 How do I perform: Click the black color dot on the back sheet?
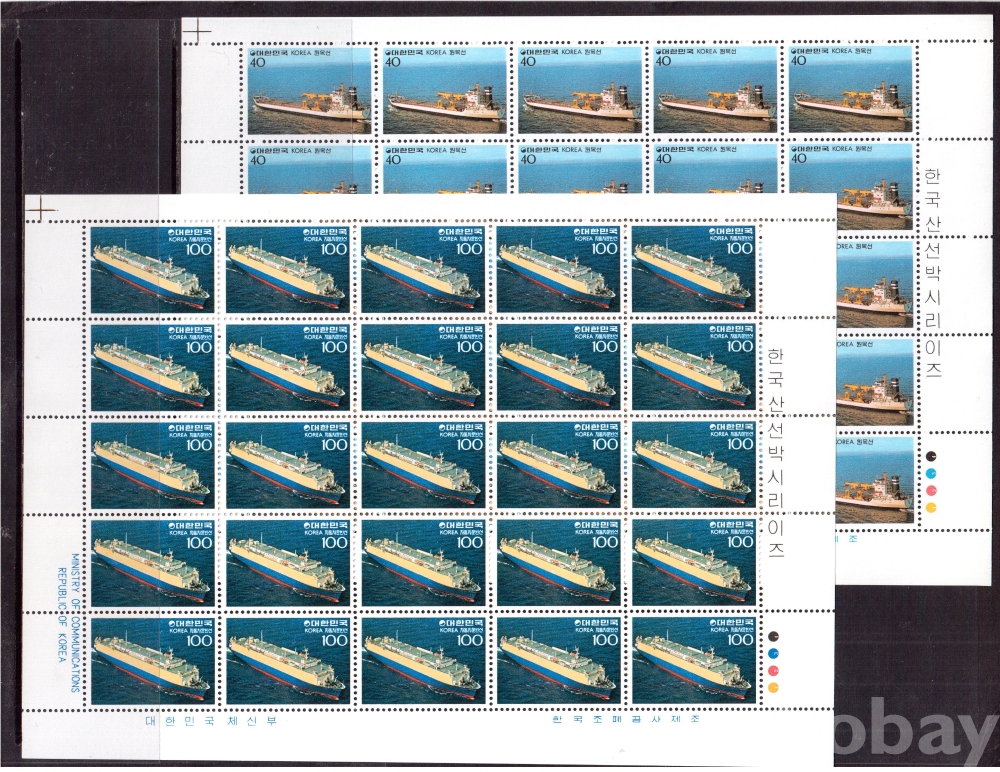[932, 453]
